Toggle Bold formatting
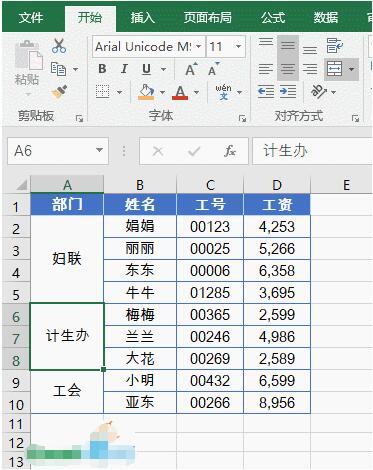This screenshot has width=373, height=470. pos(102,69)
